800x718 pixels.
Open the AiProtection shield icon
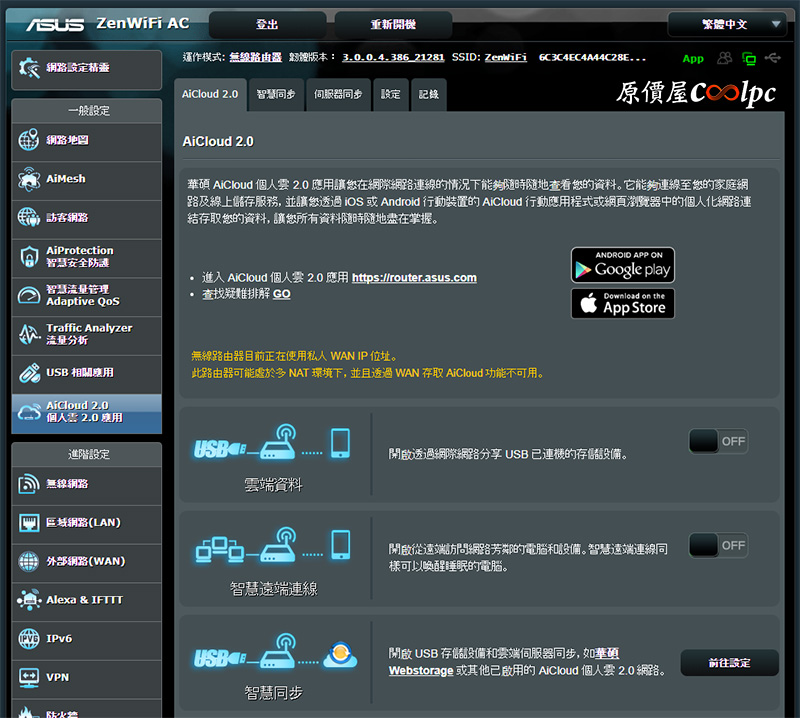click(x=29, y=256)
